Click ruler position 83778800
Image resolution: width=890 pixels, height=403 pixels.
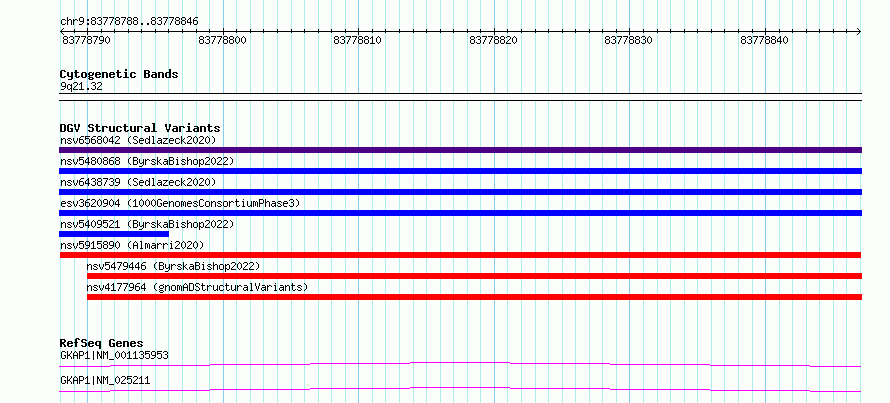click(x=222, y=41)
